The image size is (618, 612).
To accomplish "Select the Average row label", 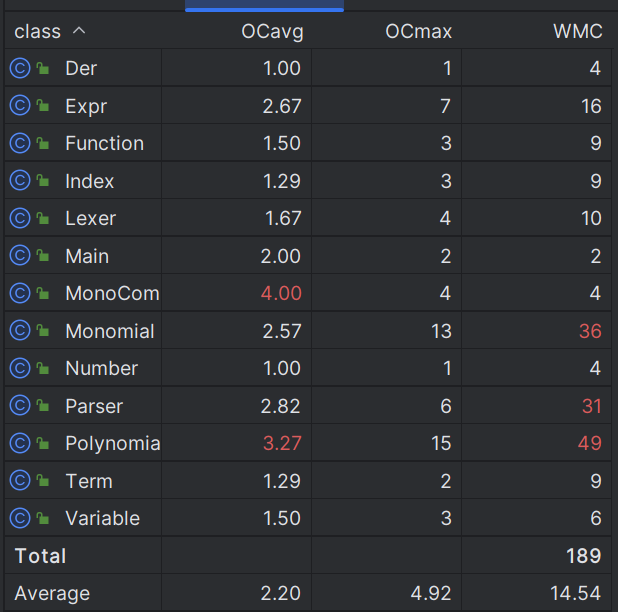I will click(52, 593).
